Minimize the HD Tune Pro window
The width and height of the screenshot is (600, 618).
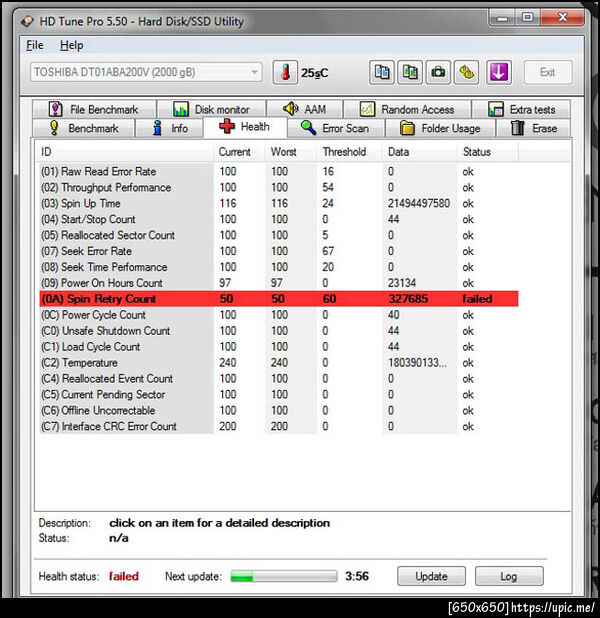click(502, 17)
